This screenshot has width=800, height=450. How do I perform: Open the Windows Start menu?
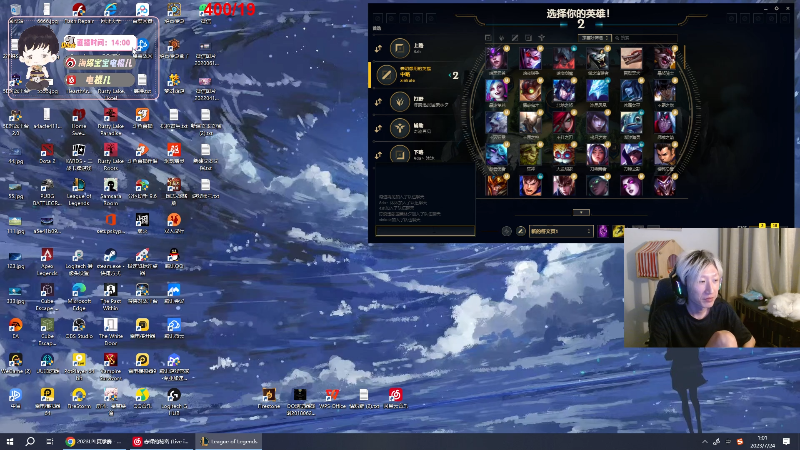10,441
